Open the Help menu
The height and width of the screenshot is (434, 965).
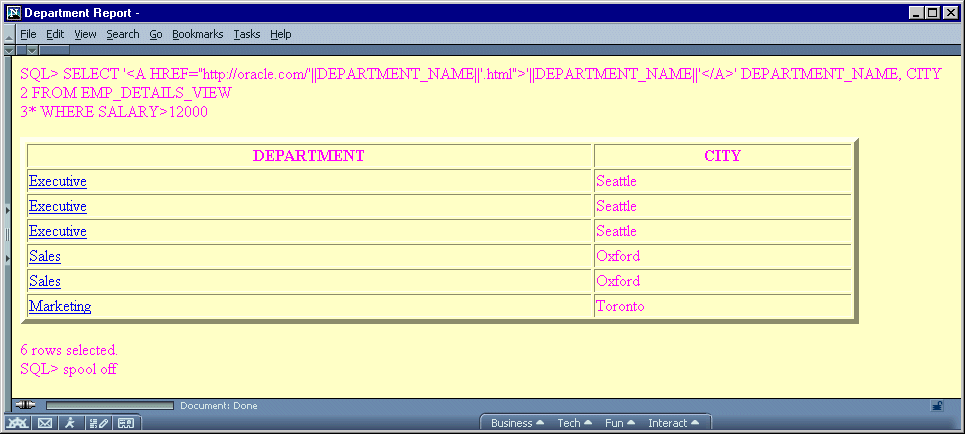pyautogui.click(x=281, y=34)
